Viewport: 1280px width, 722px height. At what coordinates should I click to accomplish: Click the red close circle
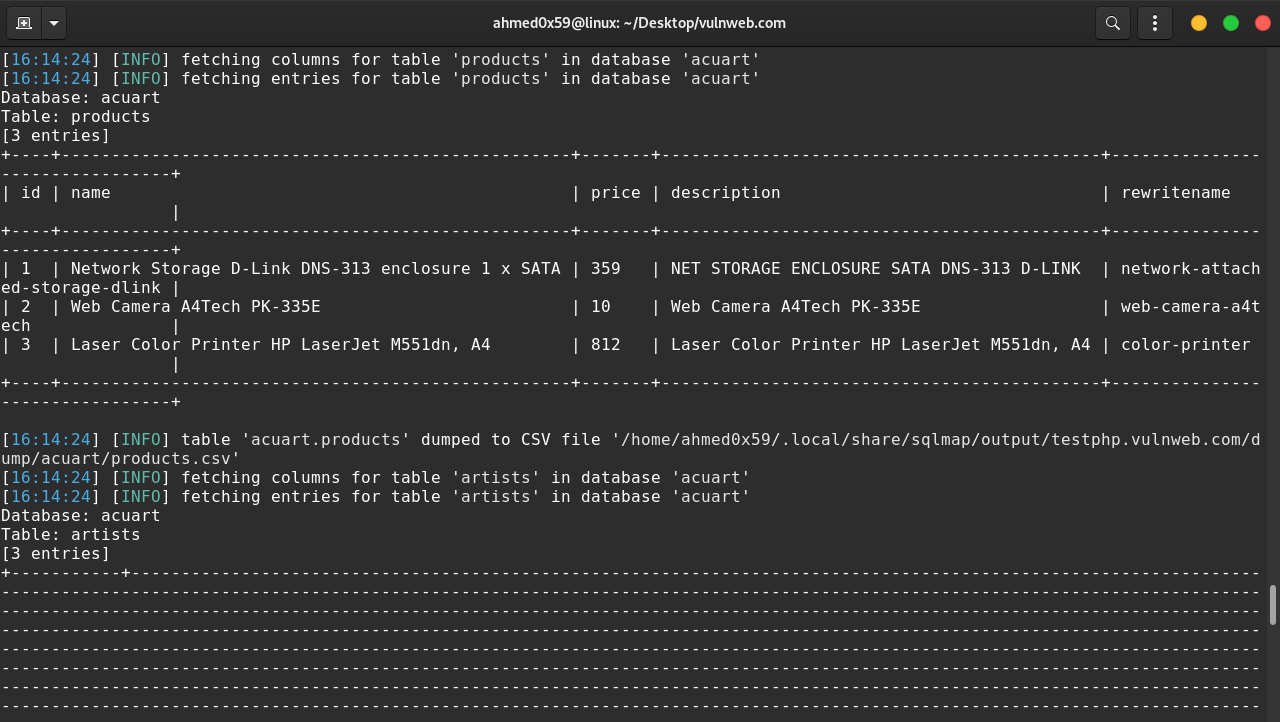tap(1263, 21)
